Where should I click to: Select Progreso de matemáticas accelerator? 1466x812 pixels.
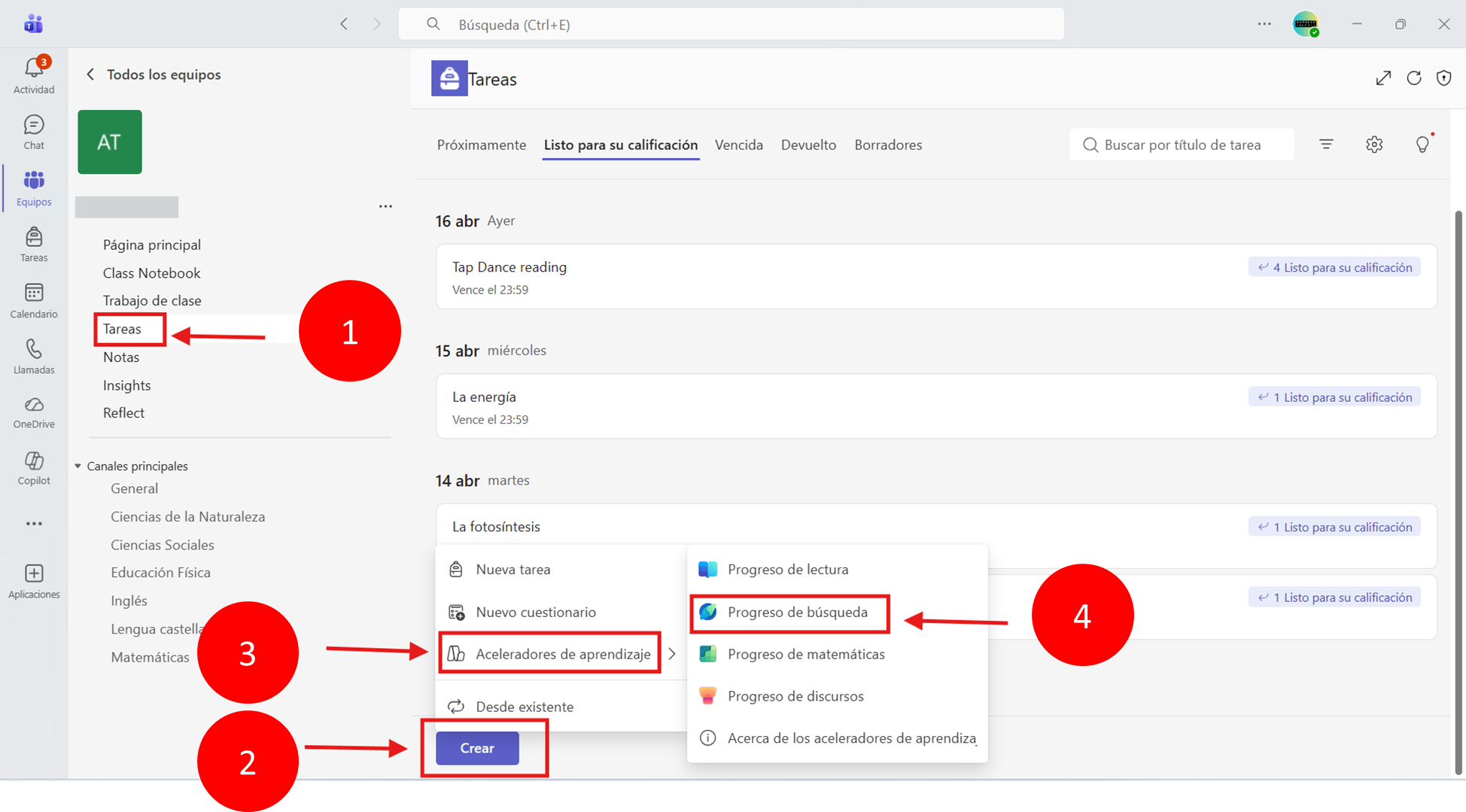(837, 654)
